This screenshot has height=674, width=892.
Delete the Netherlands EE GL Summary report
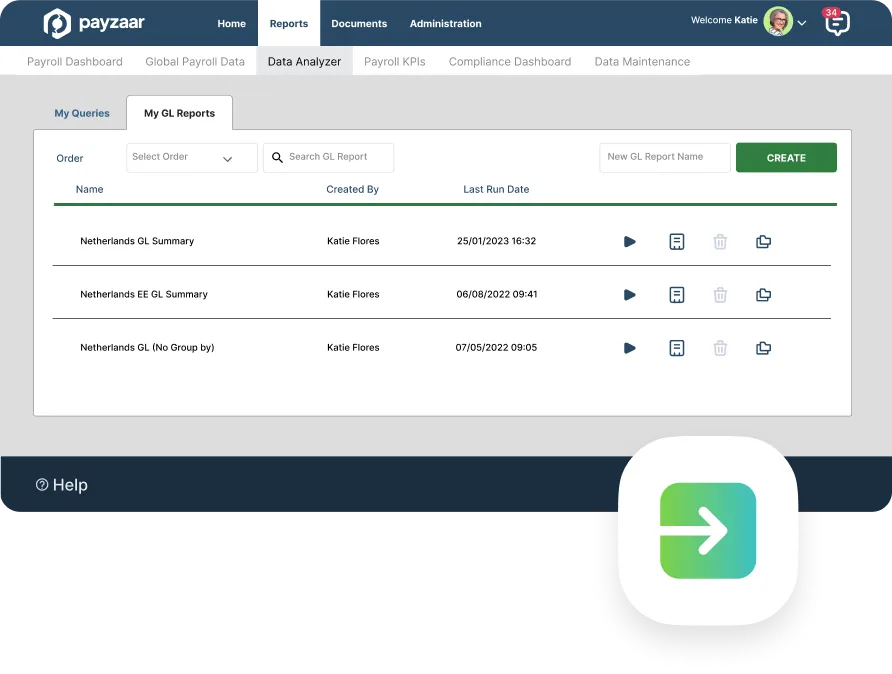[720, 294]
